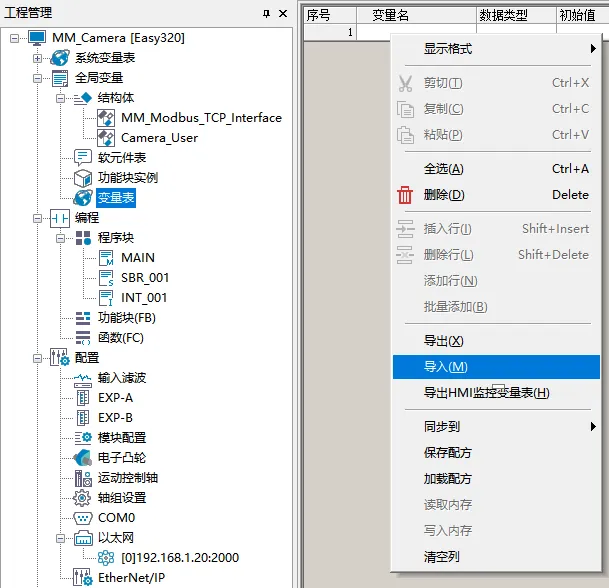Choose 删除(D) from context menu
This screenshot has width=609, height=588.
(x=496, y=195)
